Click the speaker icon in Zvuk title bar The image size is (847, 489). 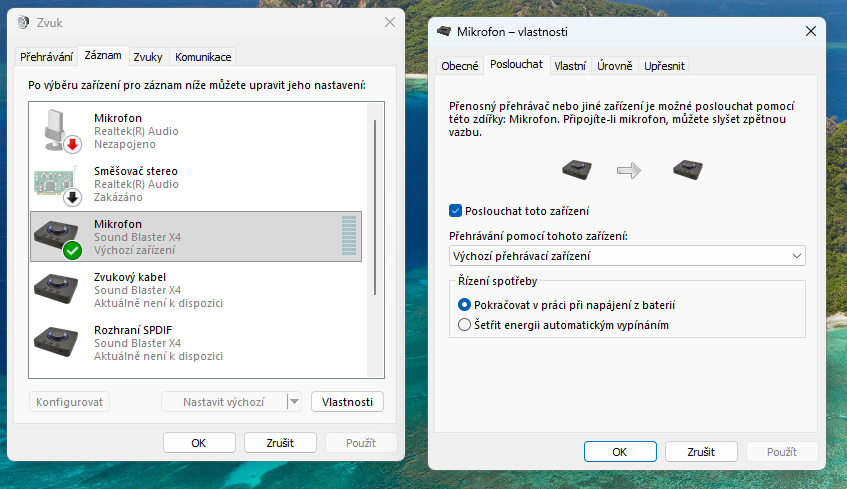click(x=23, y=23)
